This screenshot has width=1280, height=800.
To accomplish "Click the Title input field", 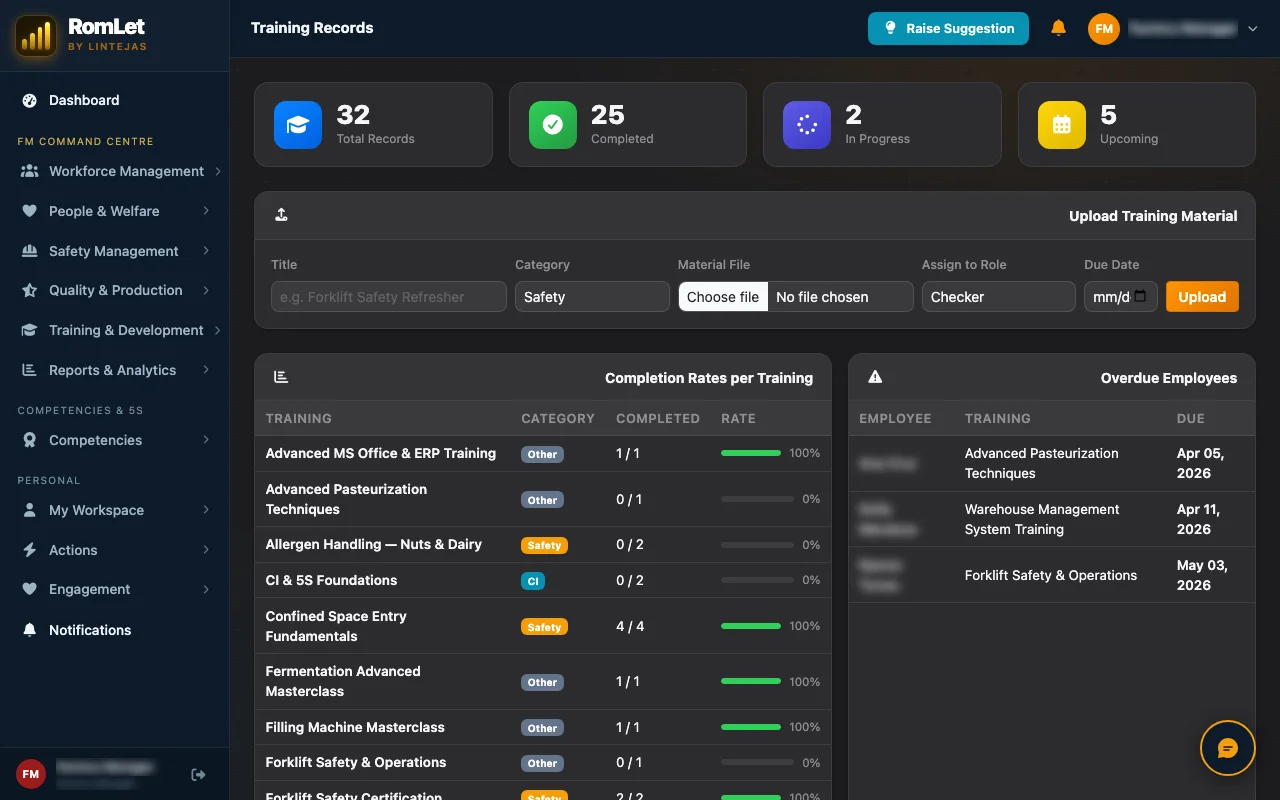I will [x=389, y=297].
